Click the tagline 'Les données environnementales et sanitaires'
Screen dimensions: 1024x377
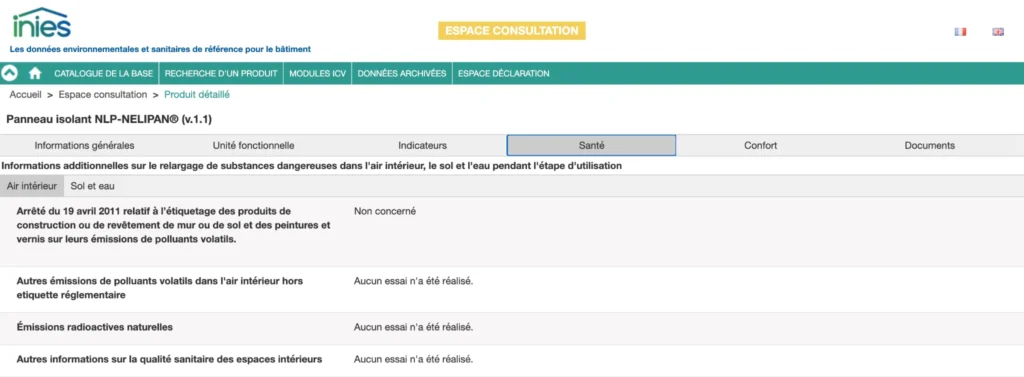click(x=160, y=49)
